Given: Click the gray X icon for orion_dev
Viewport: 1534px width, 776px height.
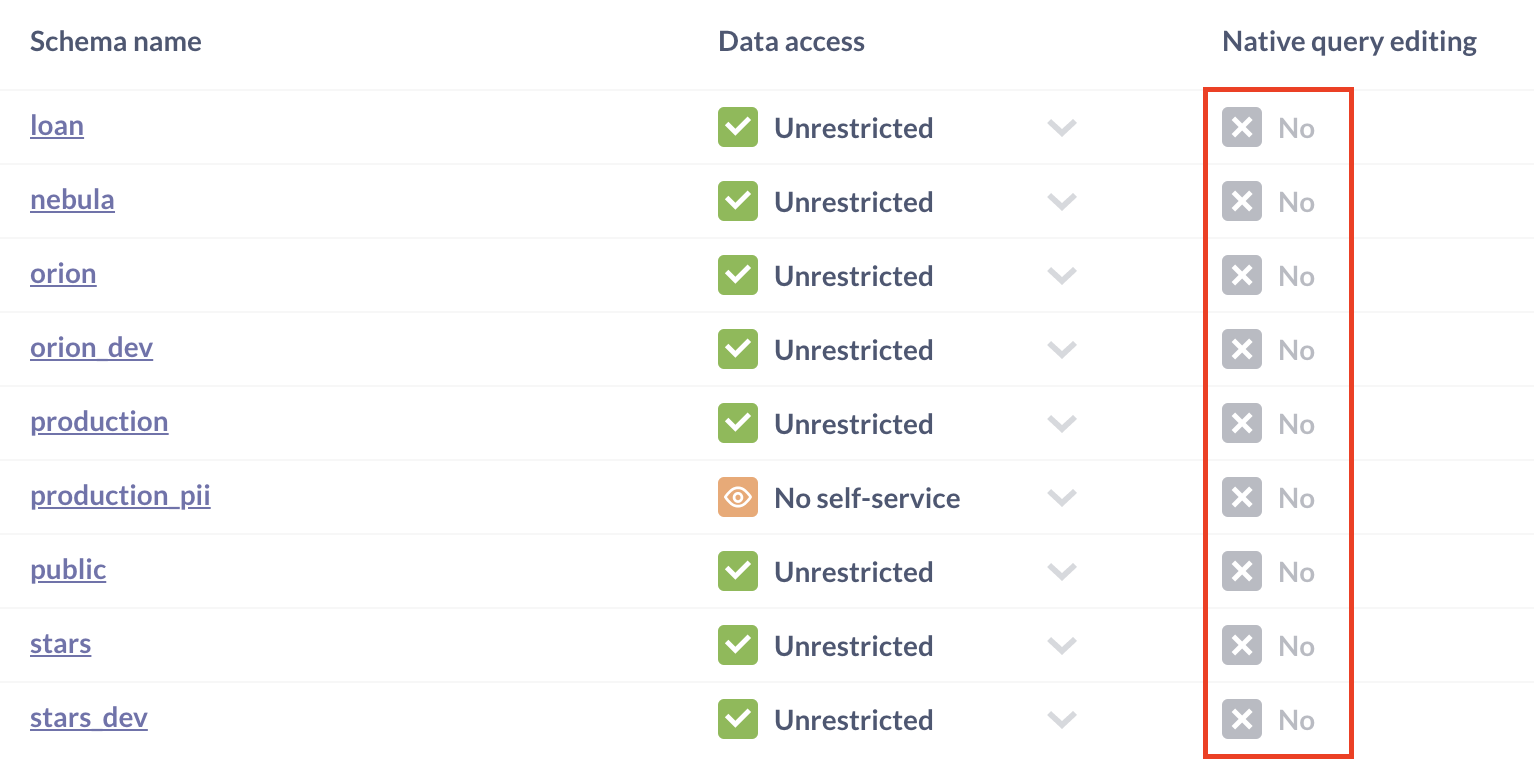Looking at the screenshot, I should (1242, 350).
